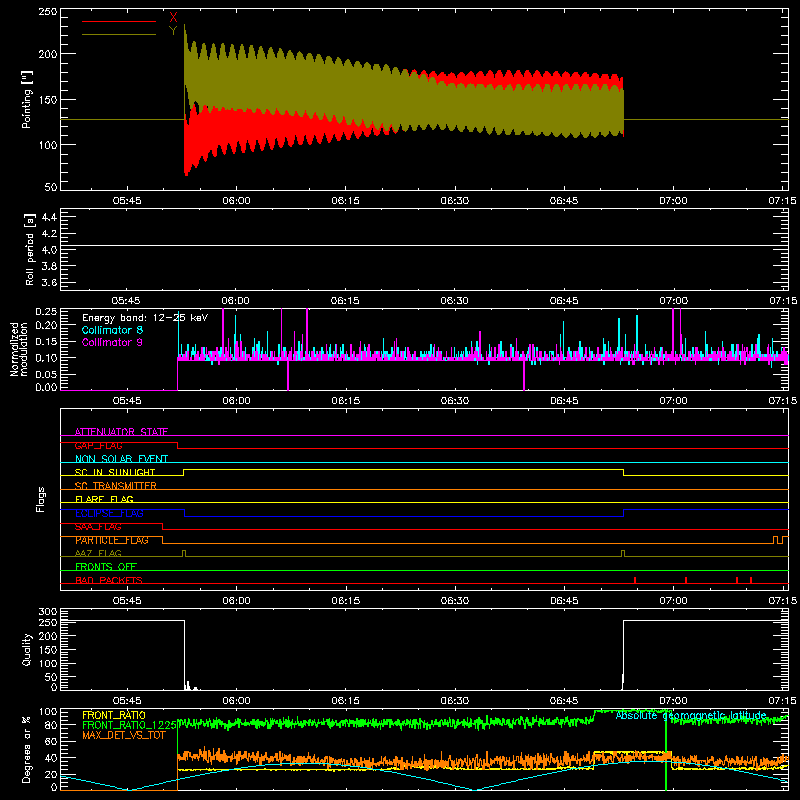Click the 07:00 tick under the Quality plot
800x800 pixels.
click(x=673, y=701)
